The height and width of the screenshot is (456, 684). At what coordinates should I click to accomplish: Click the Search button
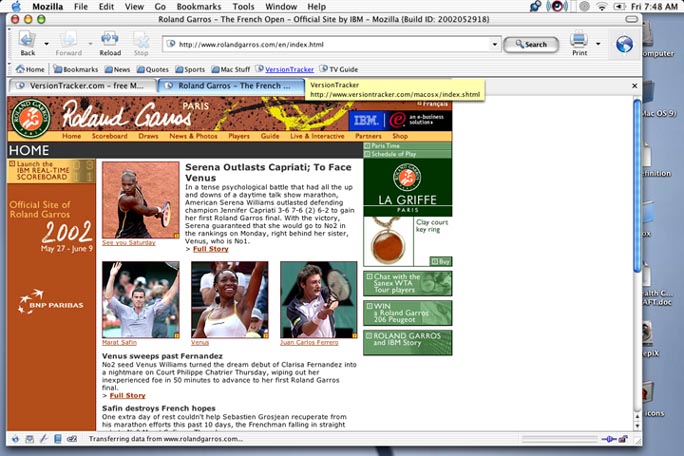click(531, 44)
